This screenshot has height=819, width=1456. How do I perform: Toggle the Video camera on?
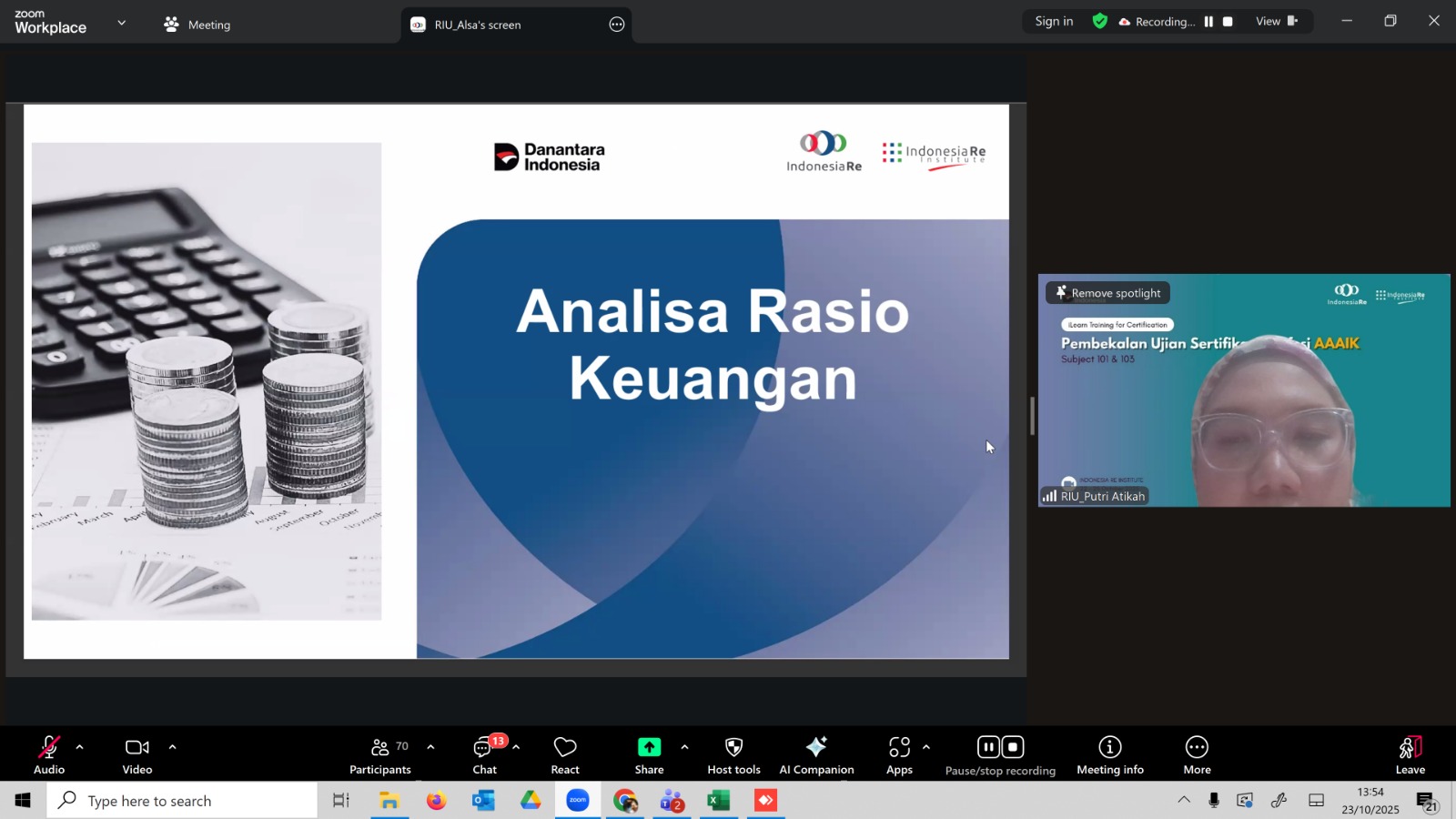pos(137,755)
